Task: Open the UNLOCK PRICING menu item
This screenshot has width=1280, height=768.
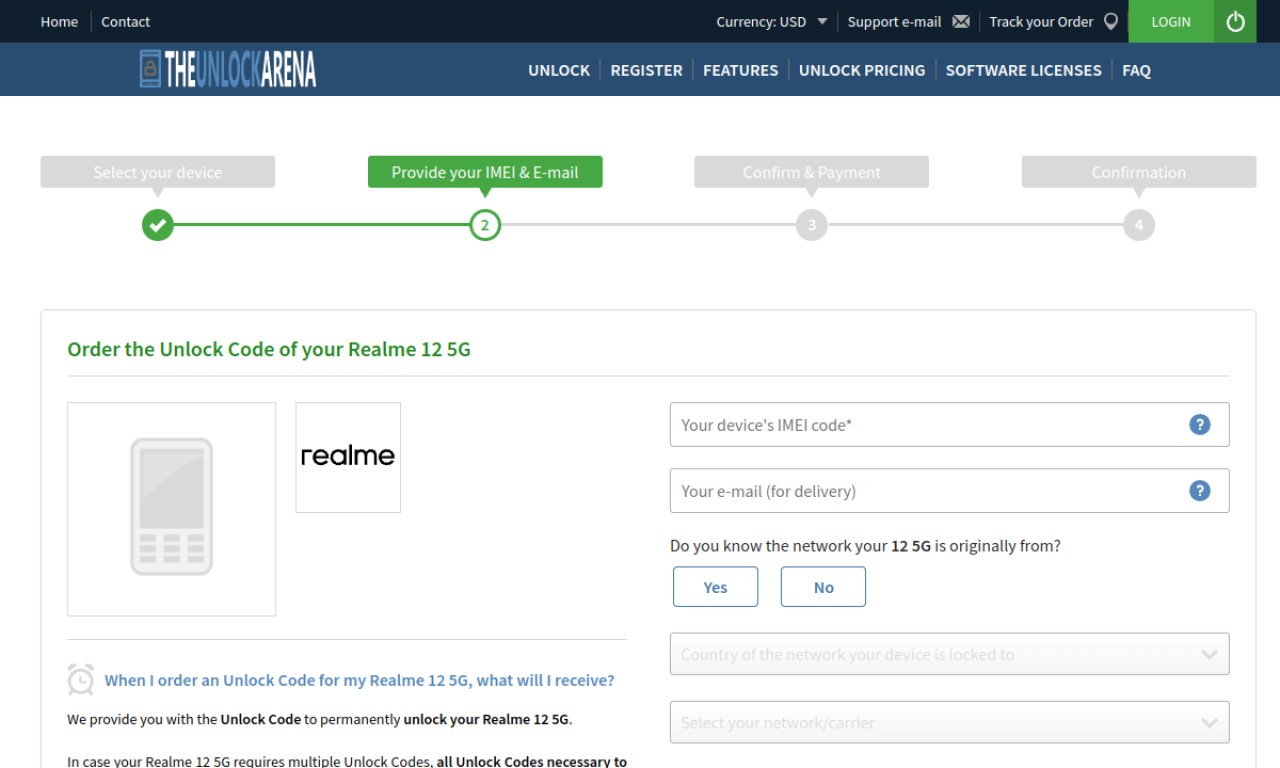Action: pyautogui.click(x=862, y=70)
